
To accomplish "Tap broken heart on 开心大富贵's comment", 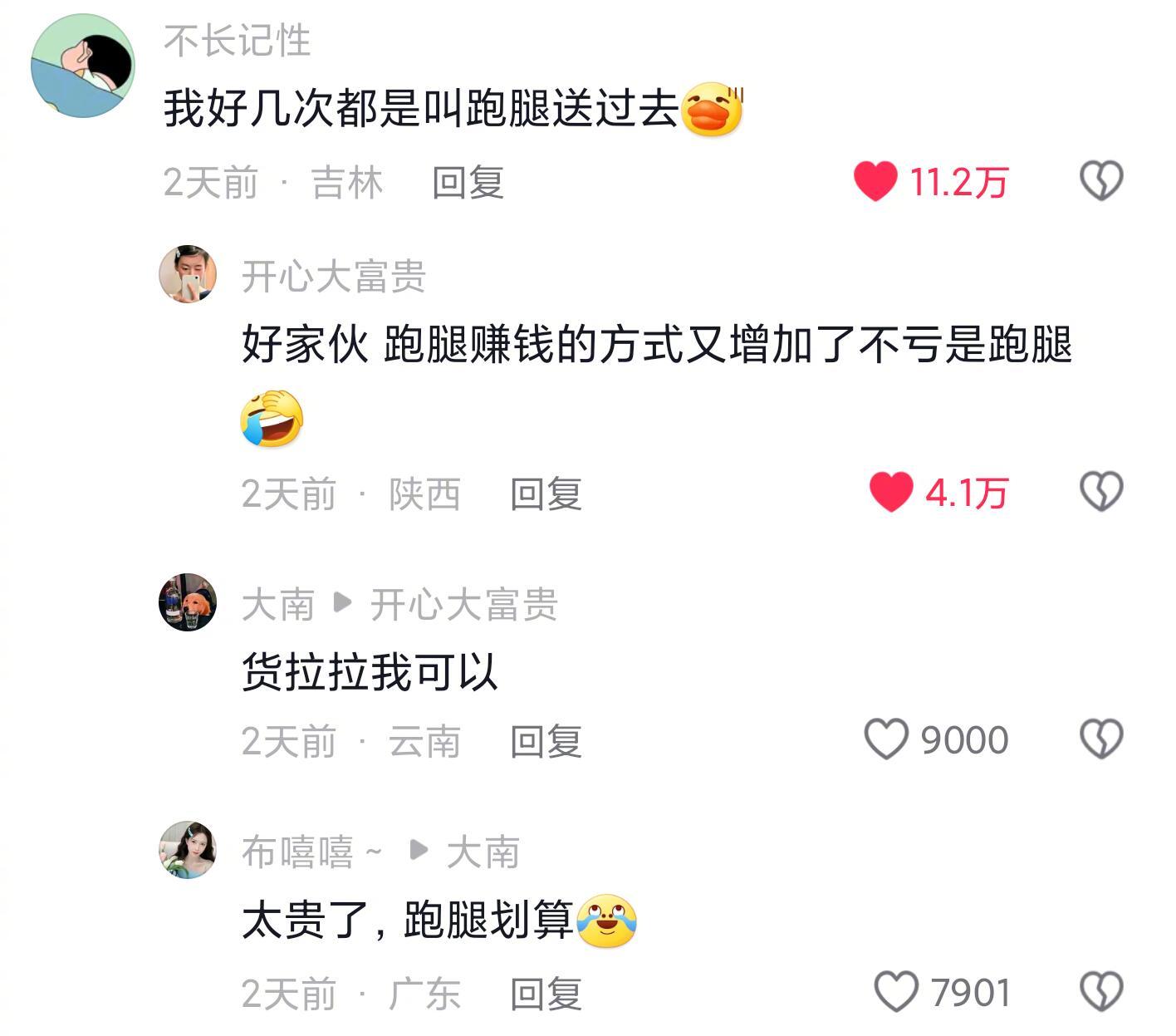I will coord(1101,492).
